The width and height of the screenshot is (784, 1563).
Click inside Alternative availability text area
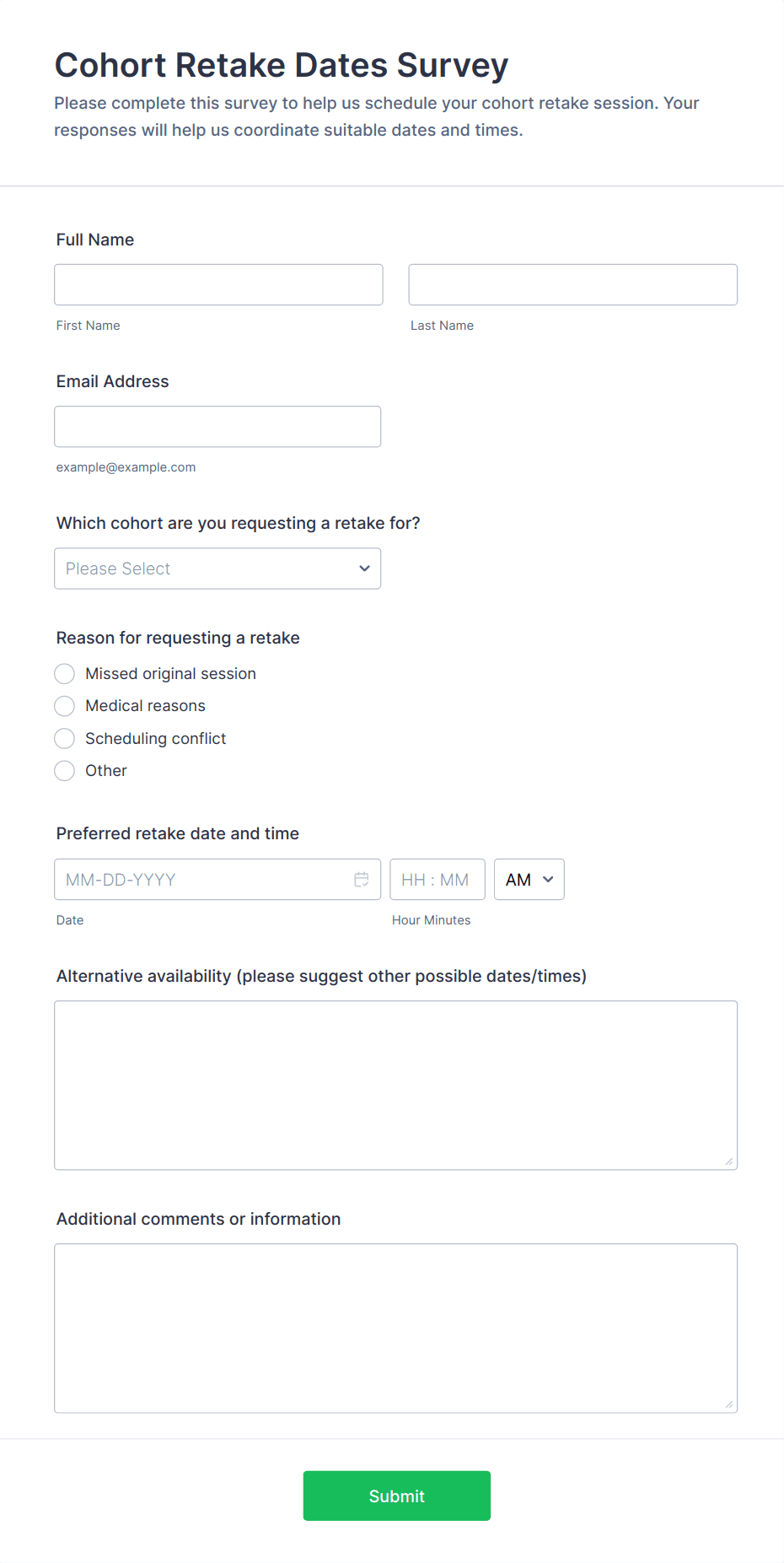(395, 1085)
